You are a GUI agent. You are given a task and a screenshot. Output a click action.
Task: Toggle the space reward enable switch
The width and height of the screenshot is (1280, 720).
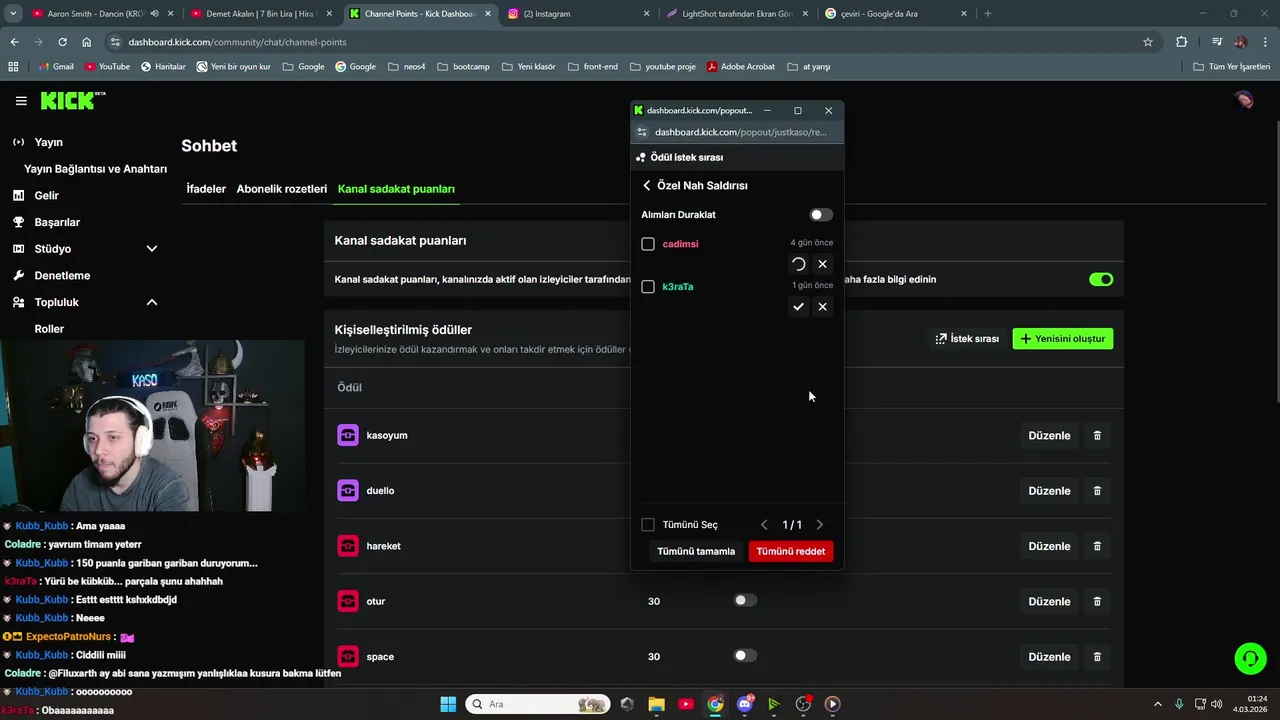tap(745, 655)
